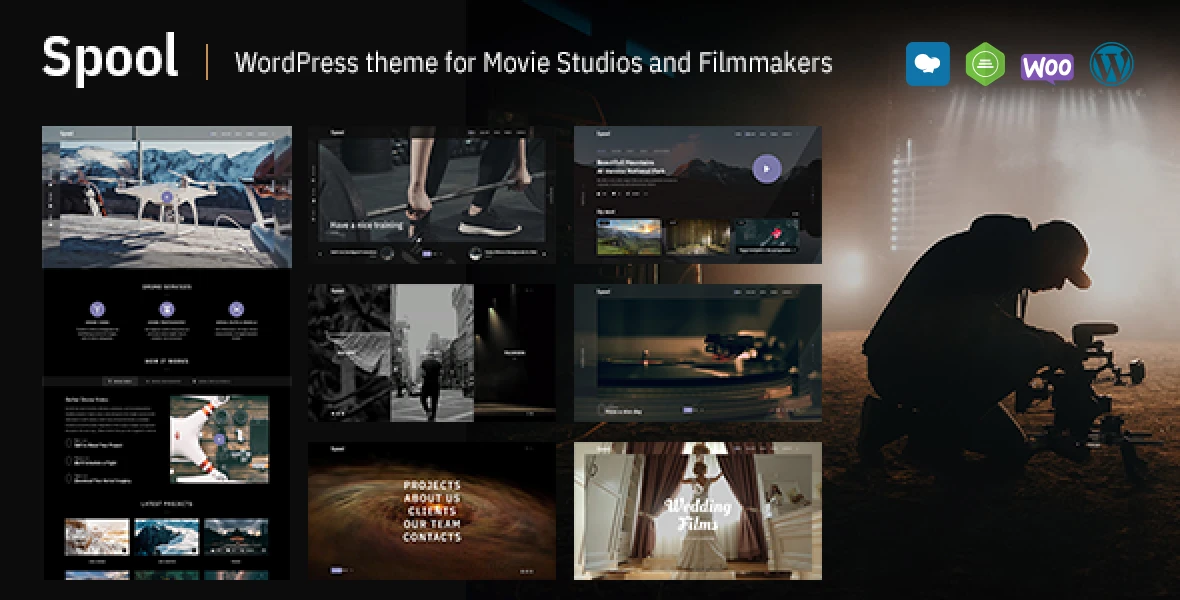Click the third purple service icon
The height and width of the screenshot is (600, 1180).
[x=236, y=309]
